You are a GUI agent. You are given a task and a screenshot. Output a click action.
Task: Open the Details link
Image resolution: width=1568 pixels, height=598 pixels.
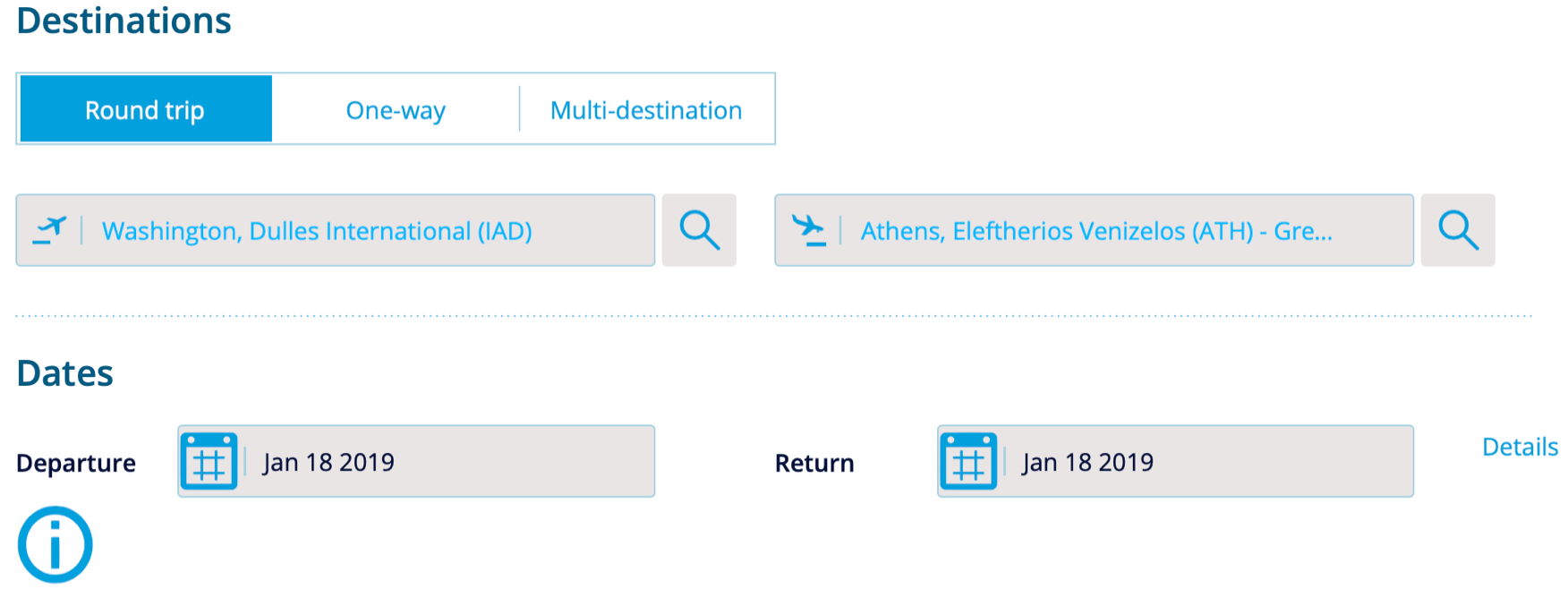(x=1520, y=447)
